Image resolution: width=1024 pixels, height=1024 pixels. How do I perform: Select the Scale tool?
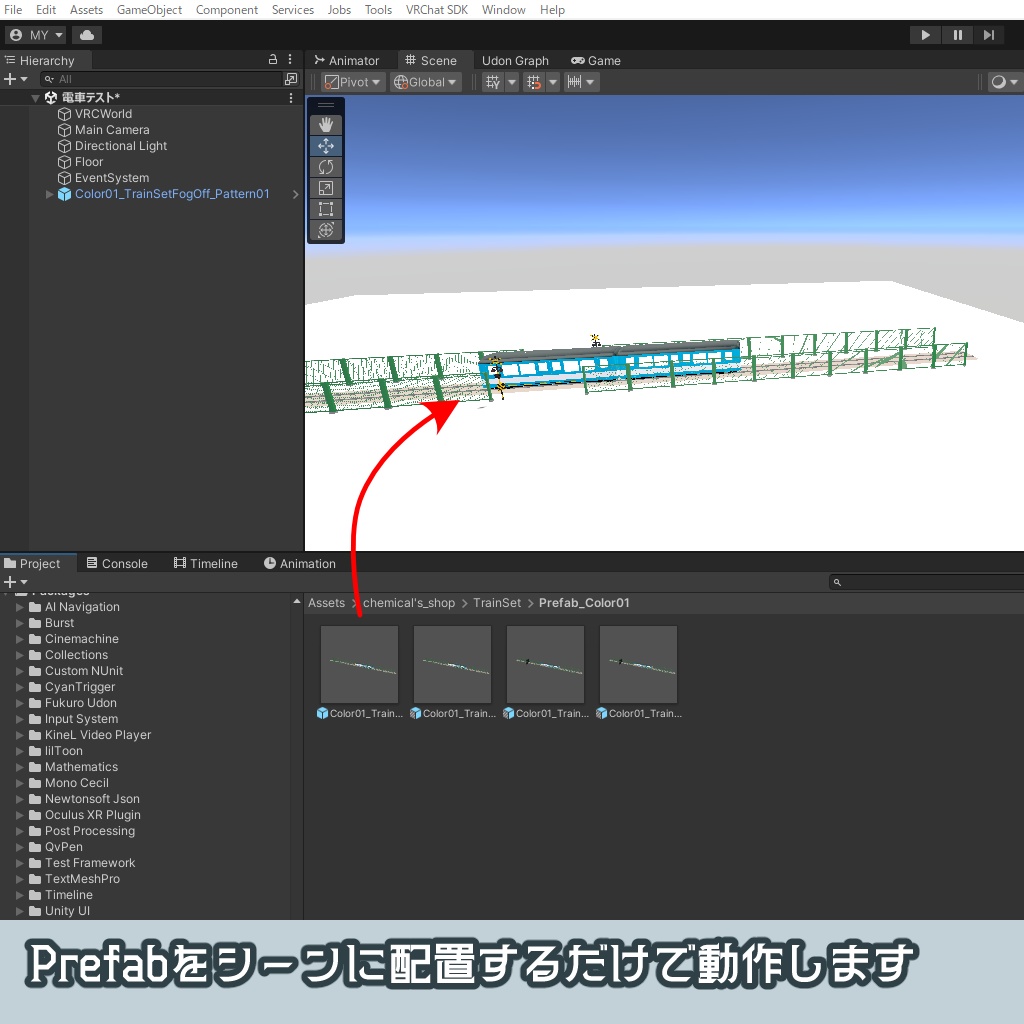[x=326, y=187]
